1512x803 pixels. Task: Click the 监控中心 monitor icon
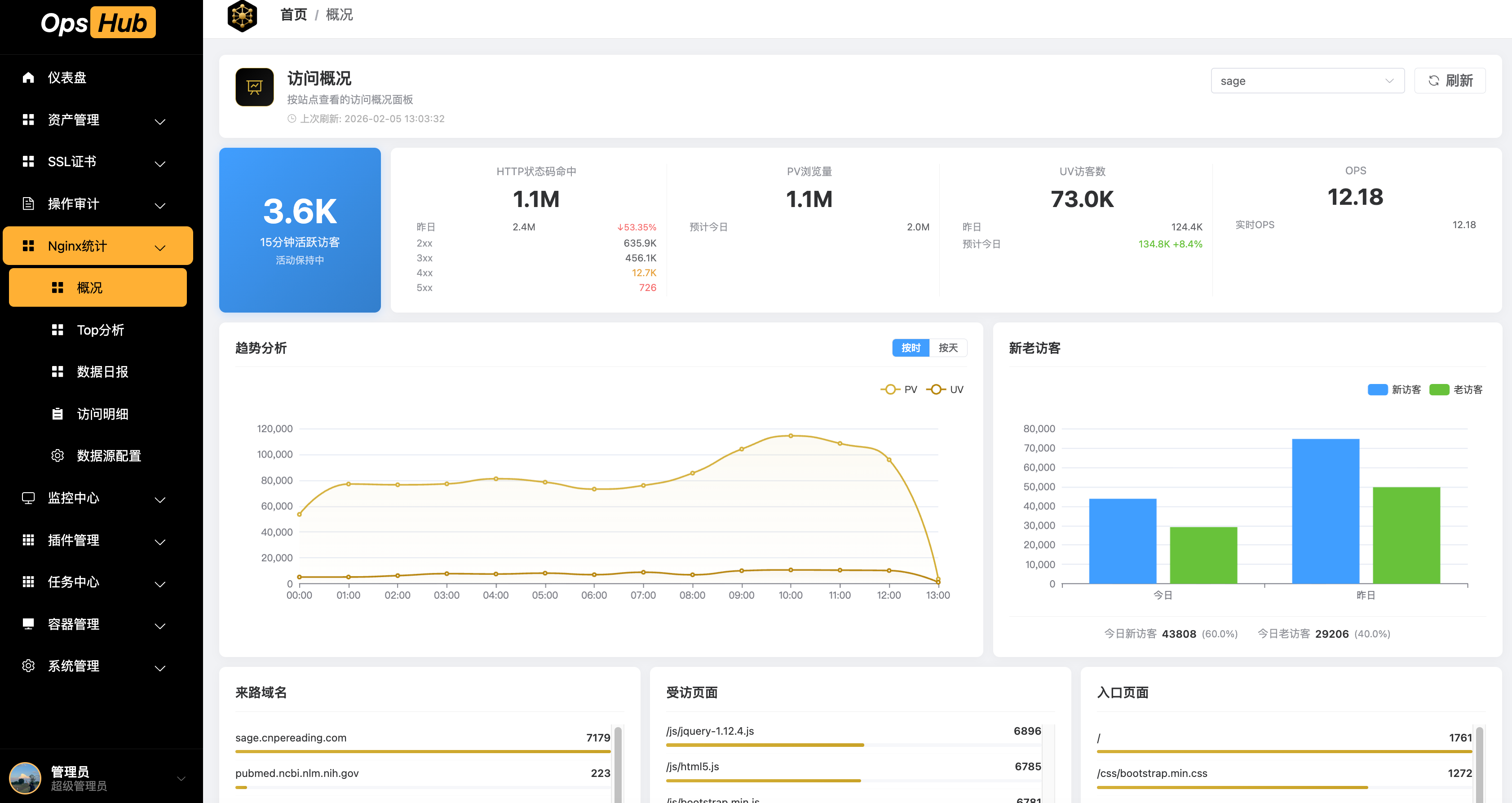(28, 498)
